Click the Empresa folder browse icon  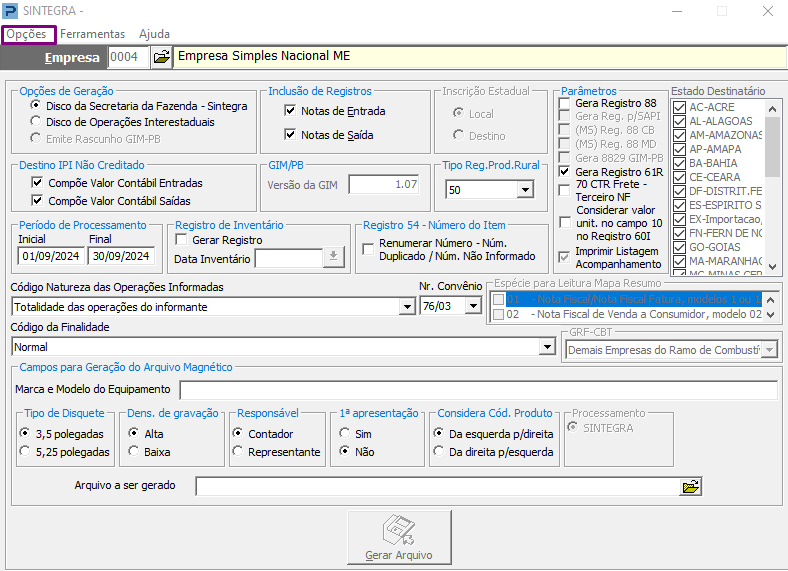click(x=161, y=57)
